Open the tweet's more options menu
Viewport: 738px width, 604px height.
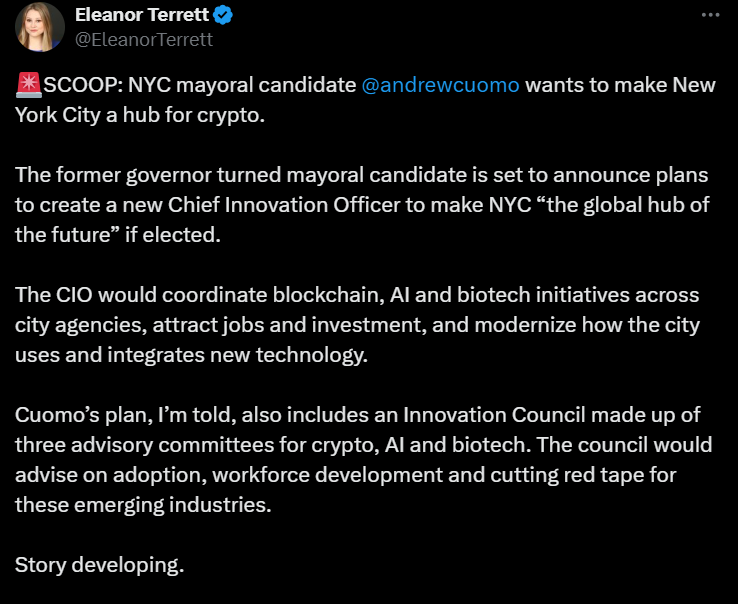710,16
